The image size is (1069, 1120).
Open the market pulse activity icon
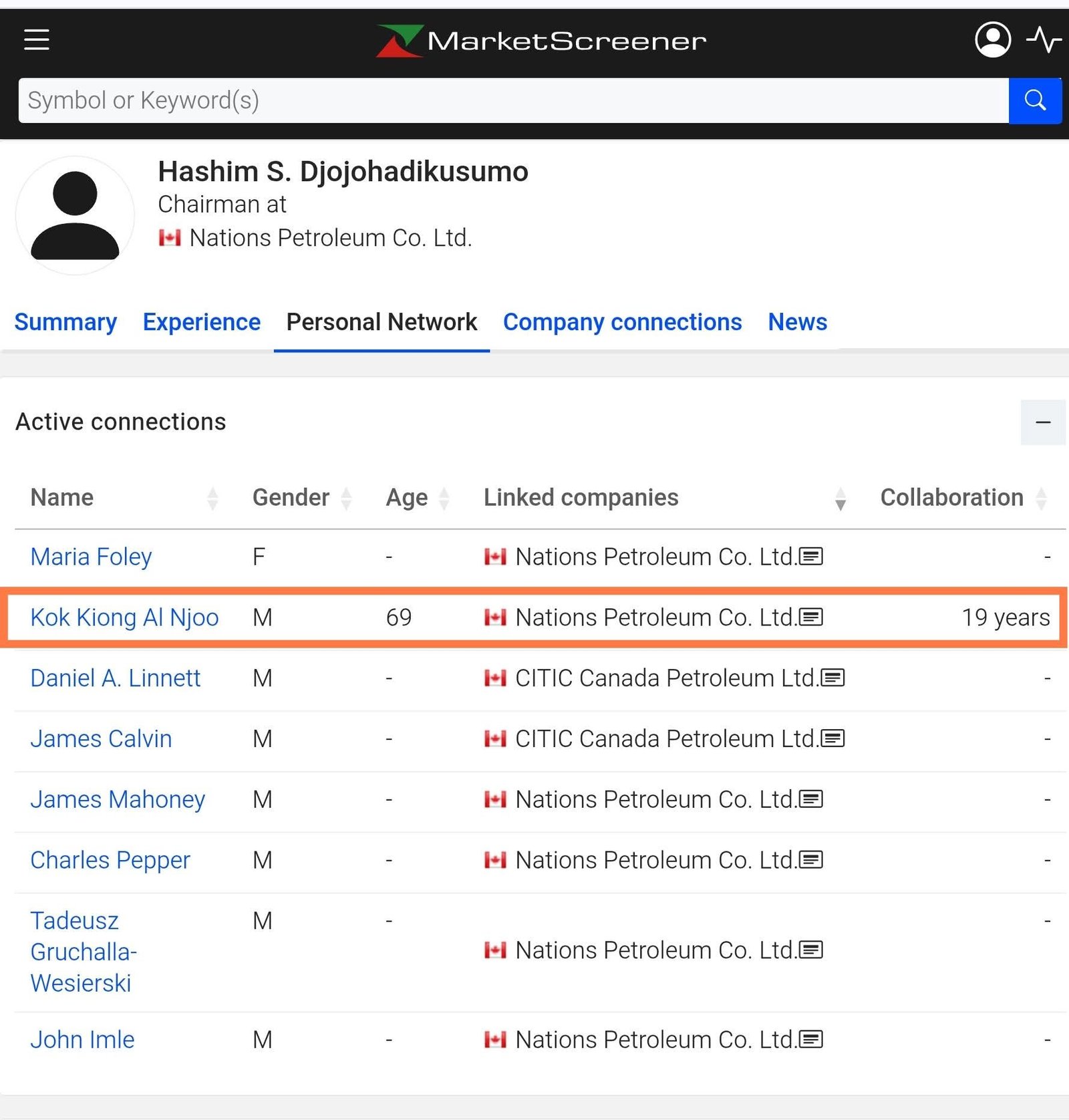click(1043, 40)
